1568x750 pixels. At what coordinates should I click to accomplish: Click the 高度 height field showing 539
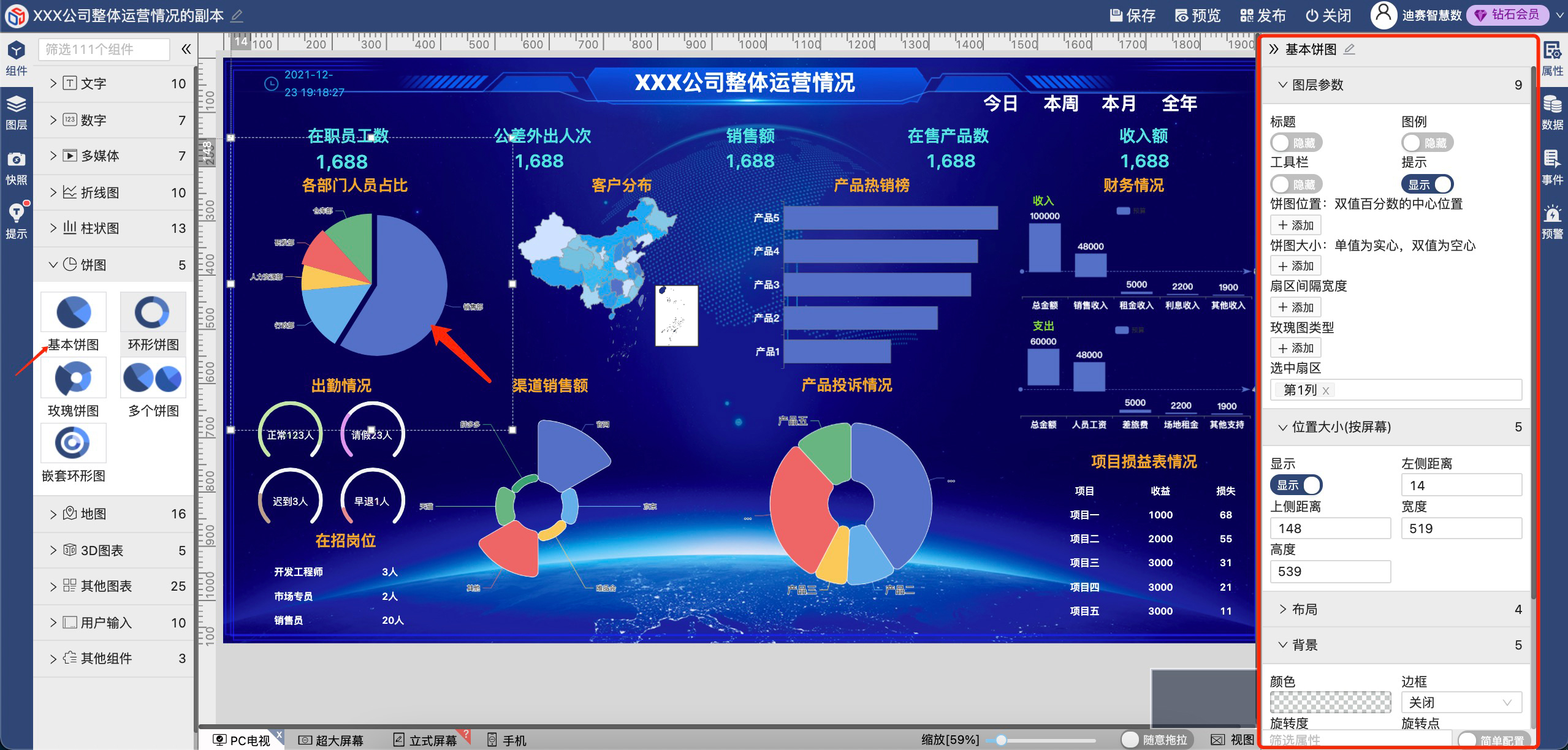click(x=1330, y=571)
